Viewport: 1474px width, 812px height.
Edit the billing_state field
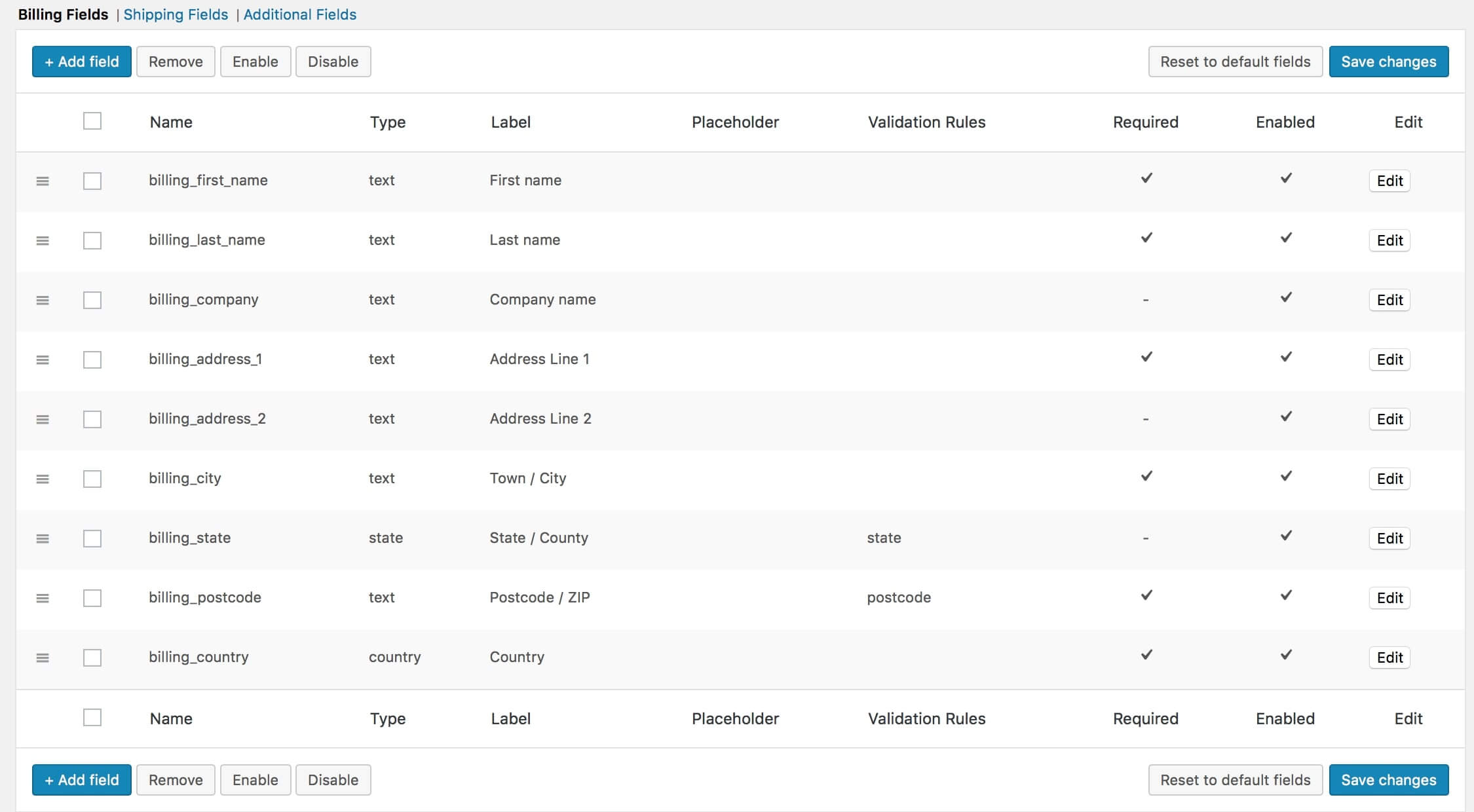coord(1389,538)
